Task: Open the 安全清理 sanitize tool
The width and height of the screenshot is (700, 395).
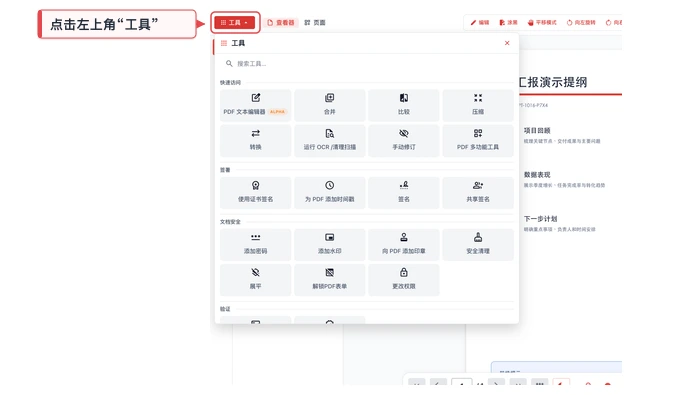Action: point(478,245)
